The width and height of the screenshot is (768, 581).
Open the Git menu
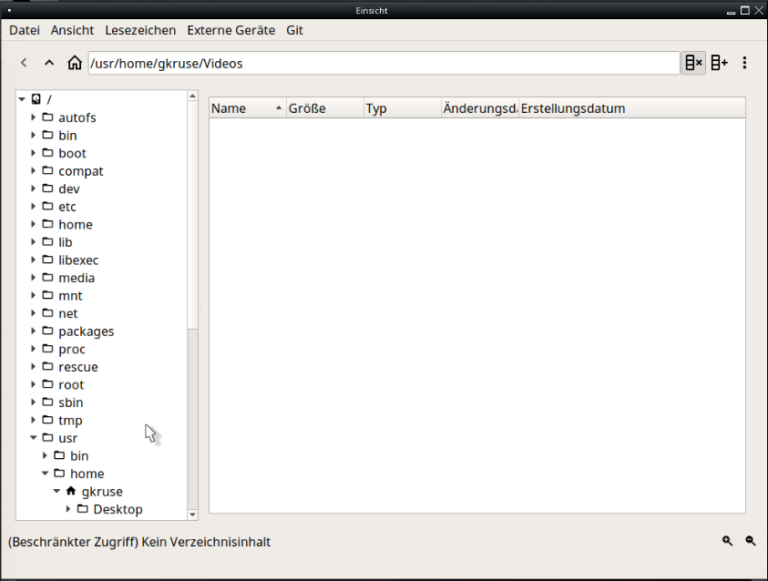294,30
